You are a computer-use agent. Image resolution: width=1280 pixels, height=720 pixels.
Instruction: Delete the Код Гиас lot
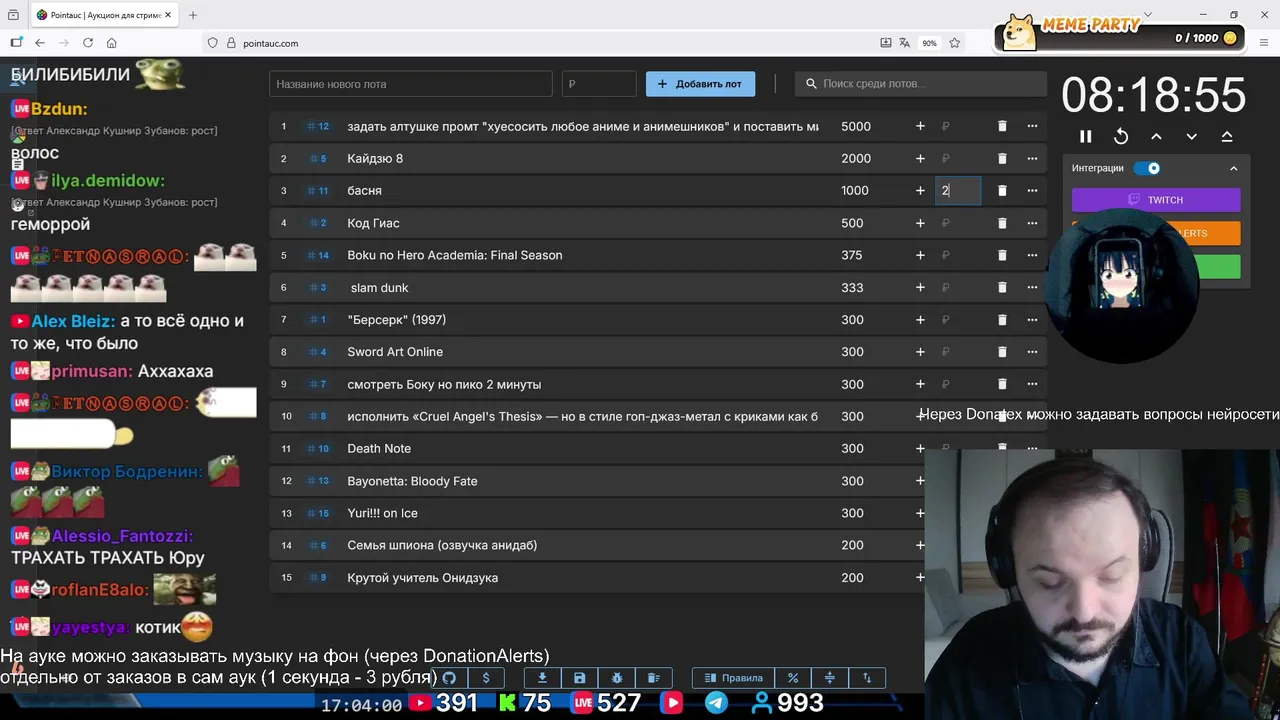coord(1002,223)
